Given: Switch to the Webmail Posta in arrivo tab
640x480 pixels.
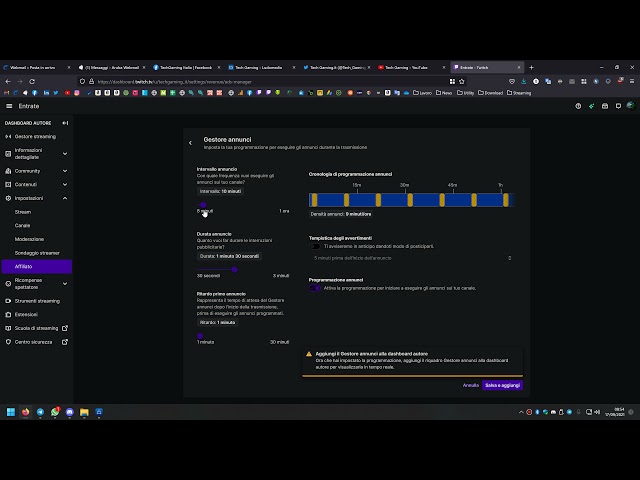Looking at the screenshot, I should tap(37, 67).
